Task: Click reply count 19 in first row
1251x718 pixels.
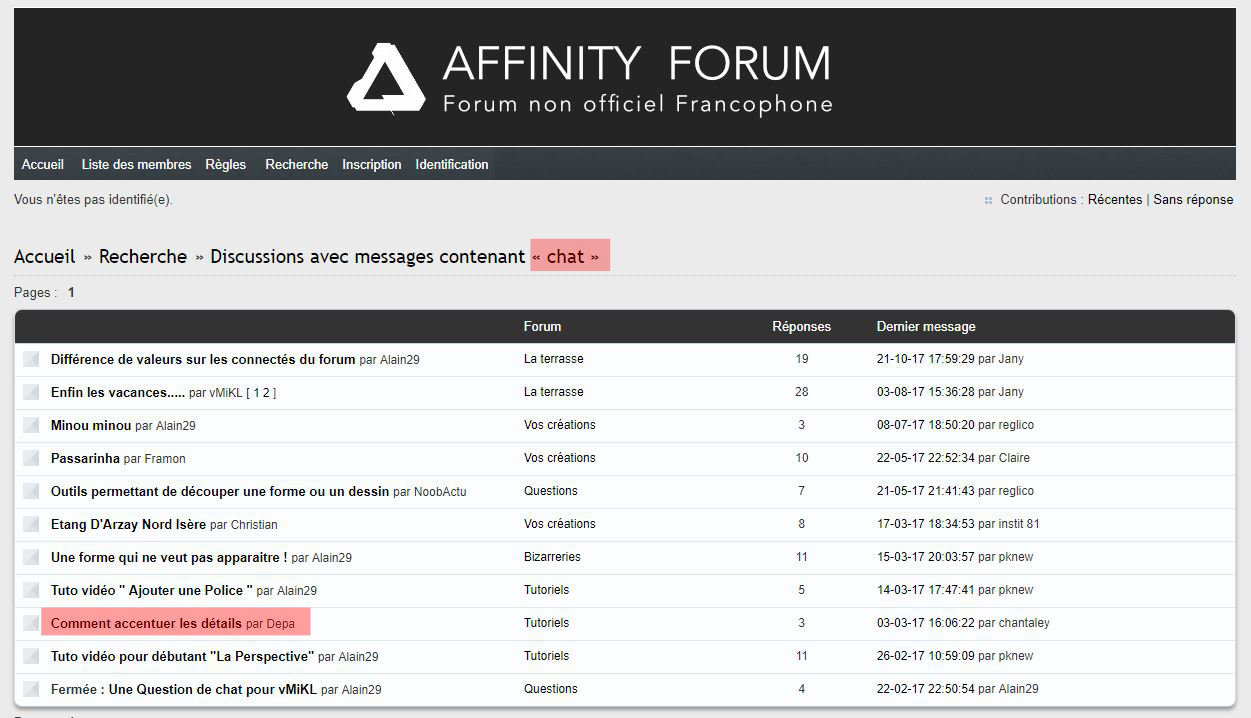Action: 802,359
